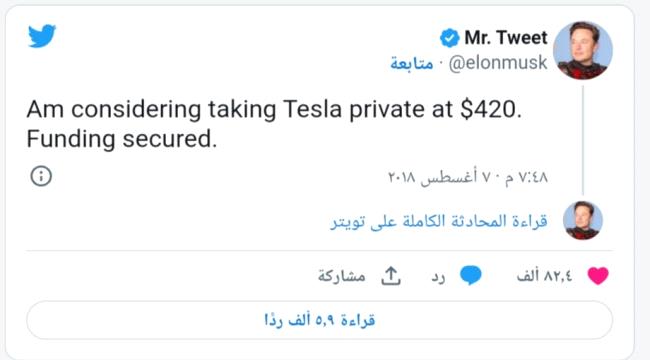Open قراءة المحادثة الكاملة على تويتر link
Image resolution: width=650 pixels, height=360 pixels.
[x=439, y=221]
